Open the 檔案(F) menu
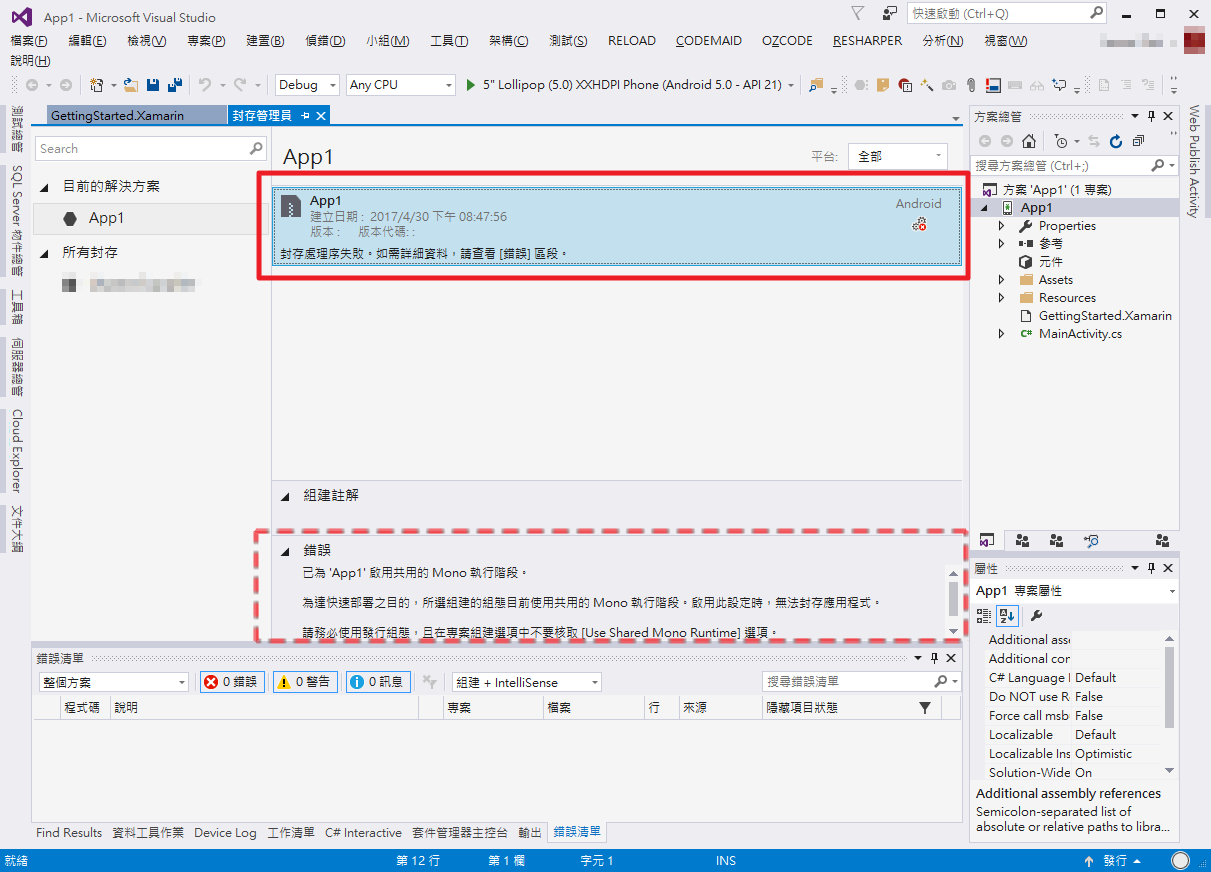Screen dimensions: 1211x872 click(29, 41)
